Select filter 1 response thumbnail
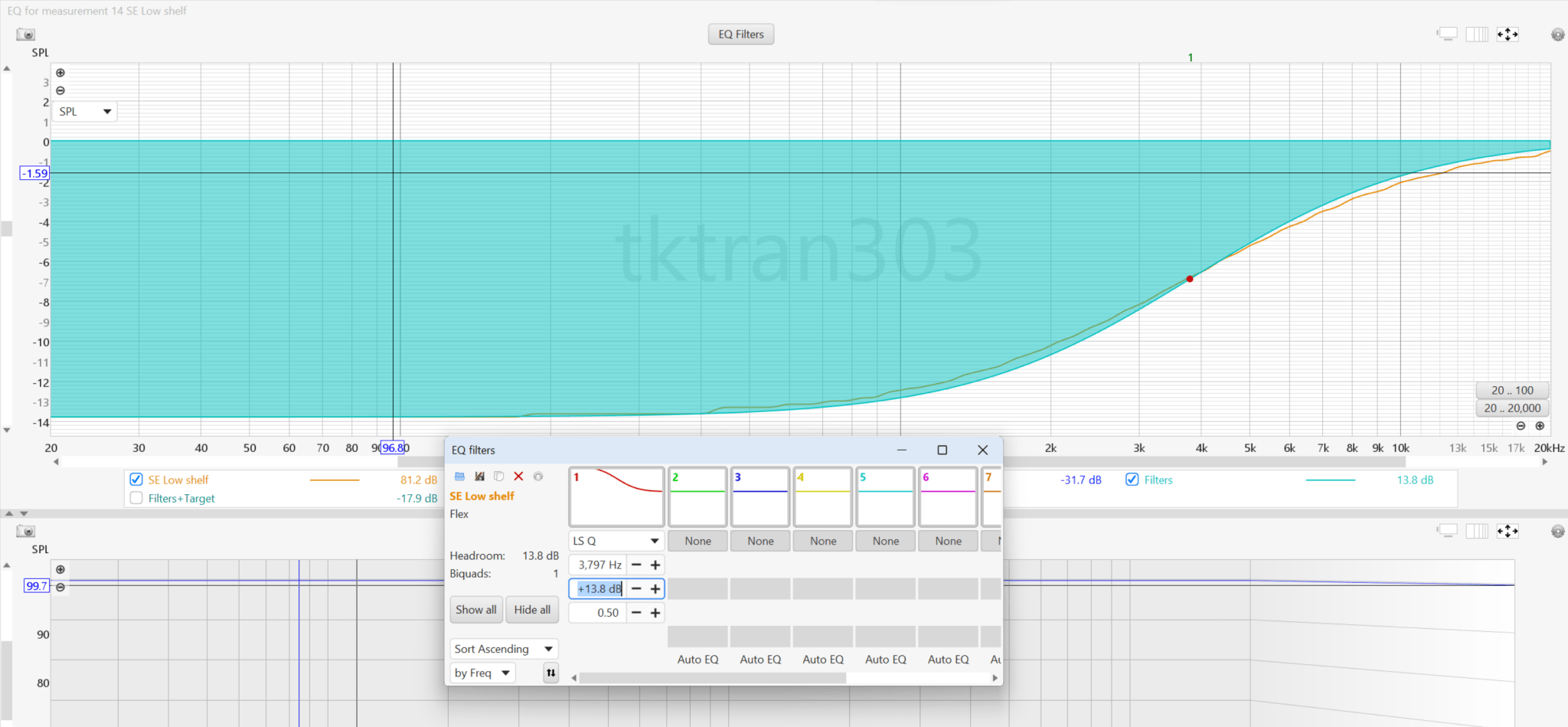This screenshot has height=727, width=1568. tap(616, 496)
